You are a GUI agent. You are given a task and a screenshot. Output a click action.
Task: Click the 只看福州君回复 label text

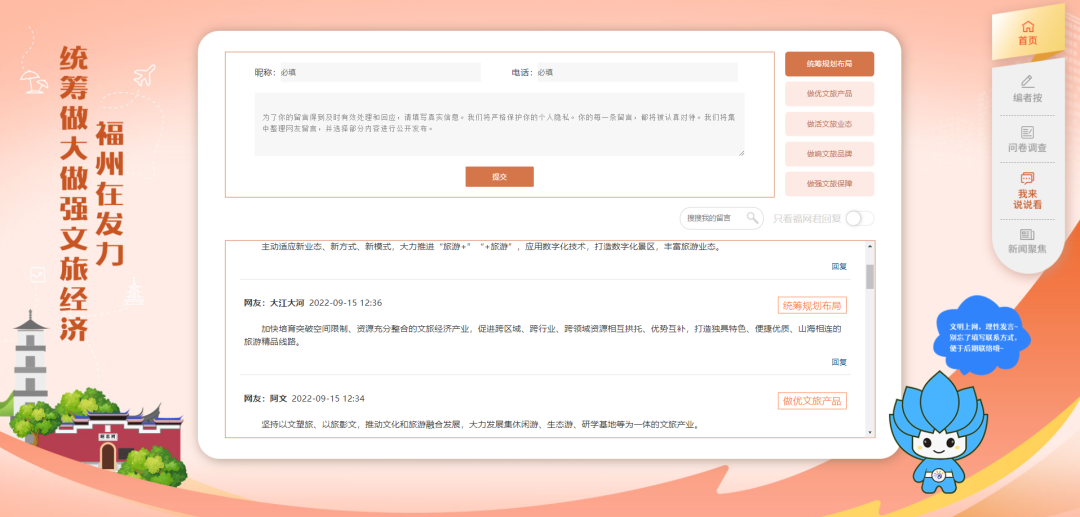[807, 218]
